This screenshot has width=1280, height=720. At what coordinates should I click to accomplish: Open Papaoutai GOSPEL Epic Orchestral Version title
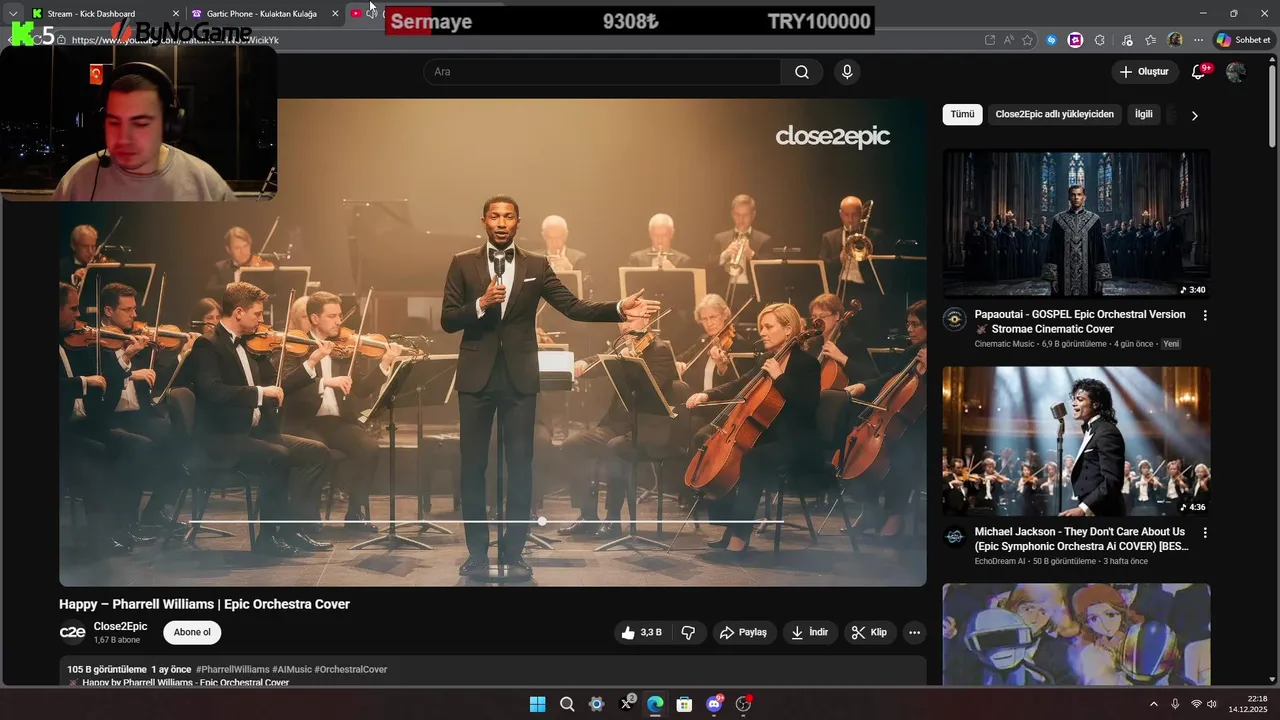point(1080,321)
